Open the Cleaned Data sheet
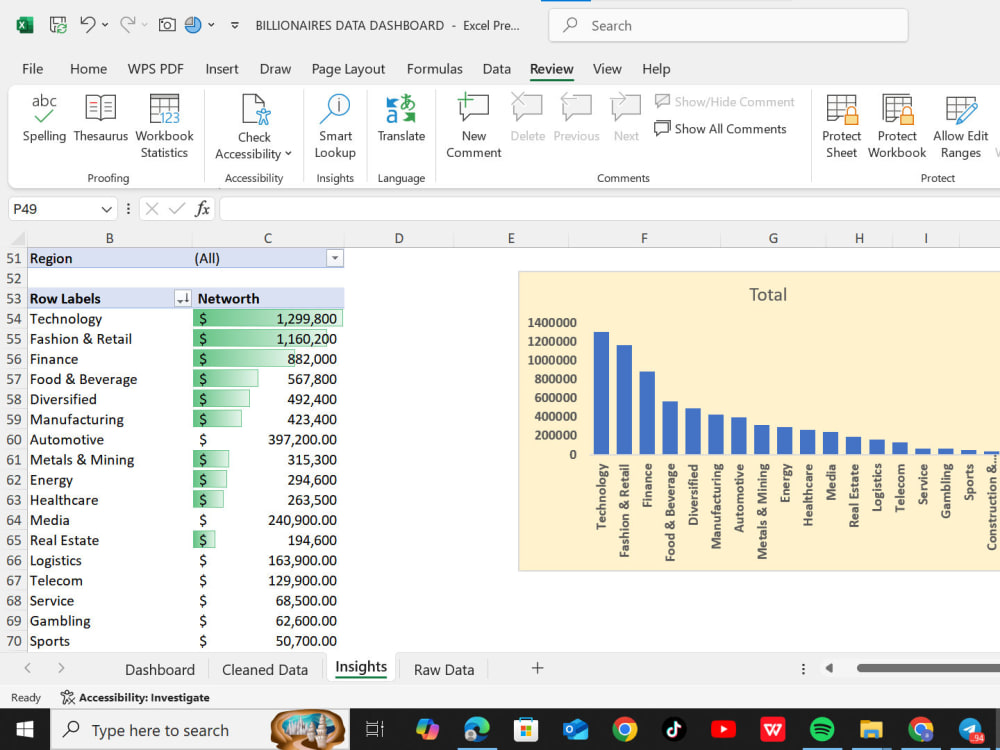The width and height of the screenshot is (1000, 750). pyautogui.click(x=265, y=670)
